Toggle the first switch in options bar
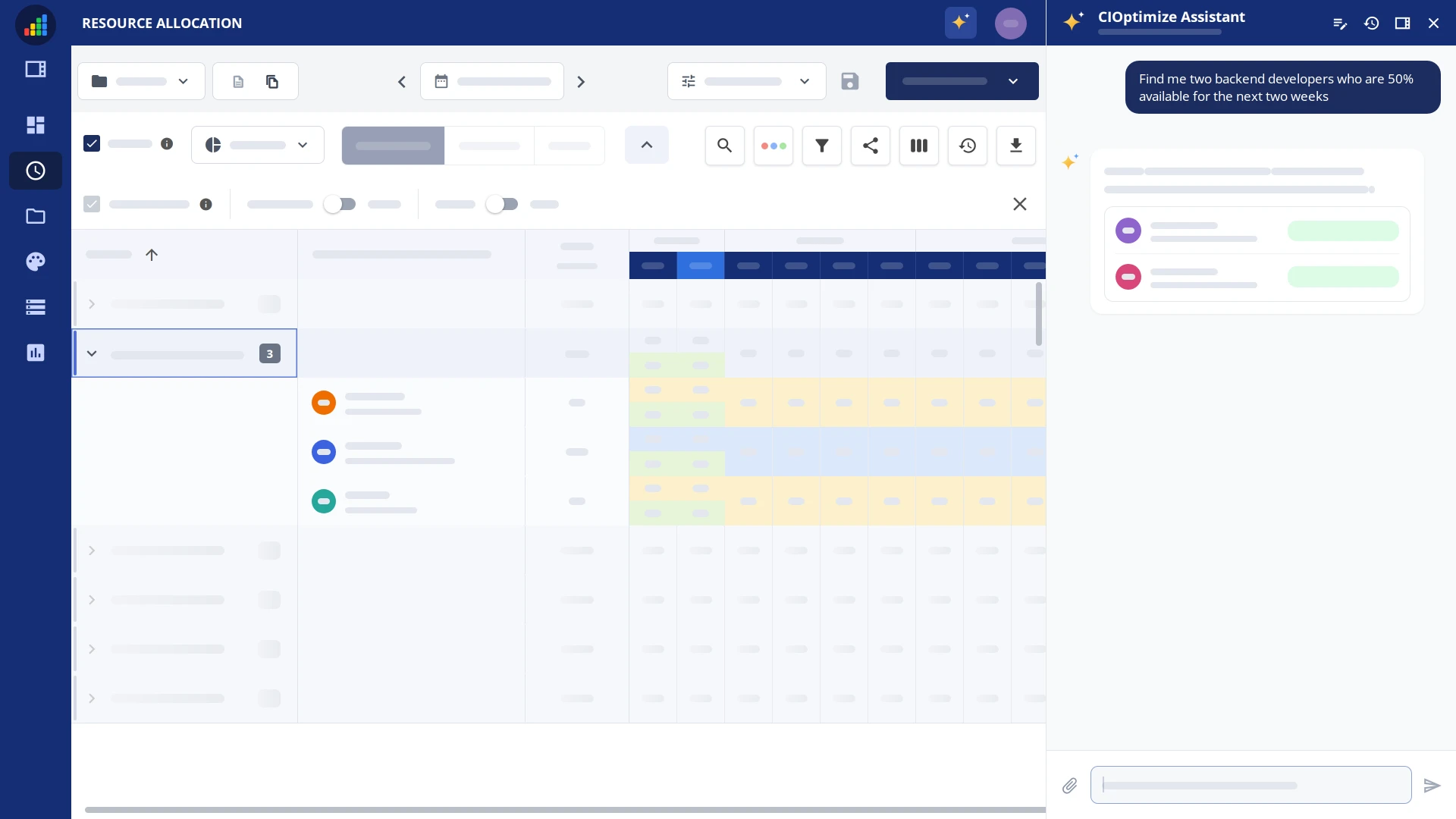The width and height of the screenshot is (1456, 819). coord(340,204)
